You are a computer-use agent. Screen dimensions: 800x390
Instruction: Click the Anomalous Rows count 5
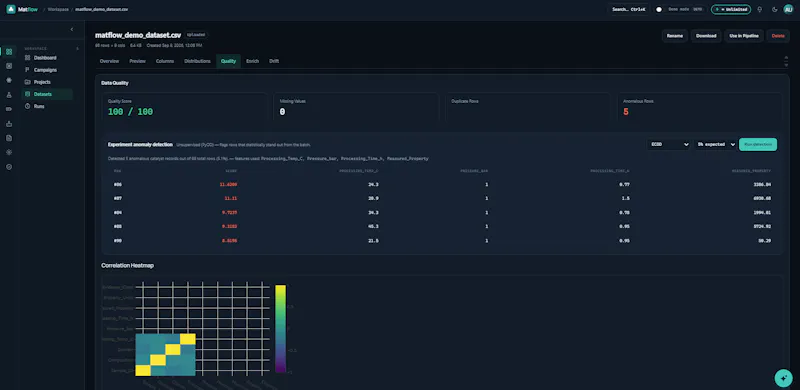point(626,112)
